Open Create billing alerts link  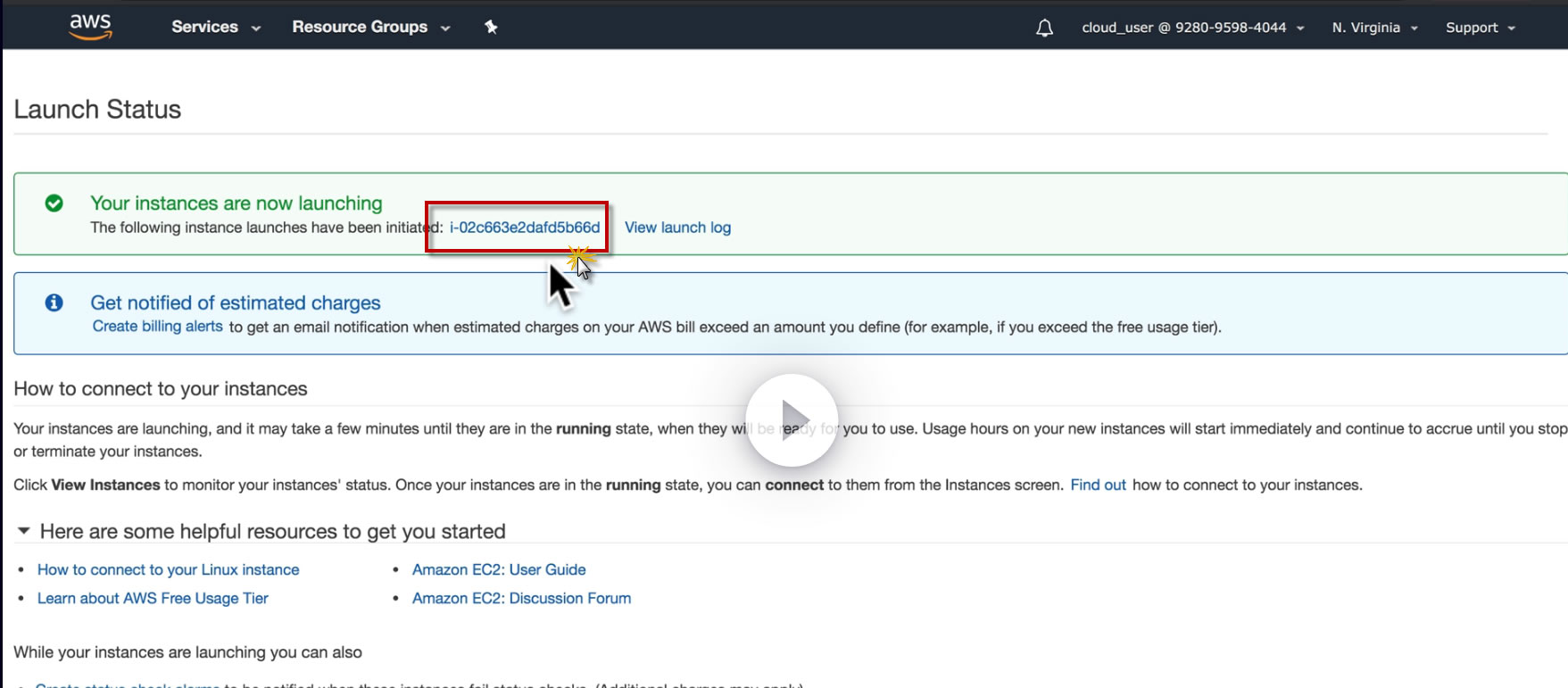[x=158, y=327]
